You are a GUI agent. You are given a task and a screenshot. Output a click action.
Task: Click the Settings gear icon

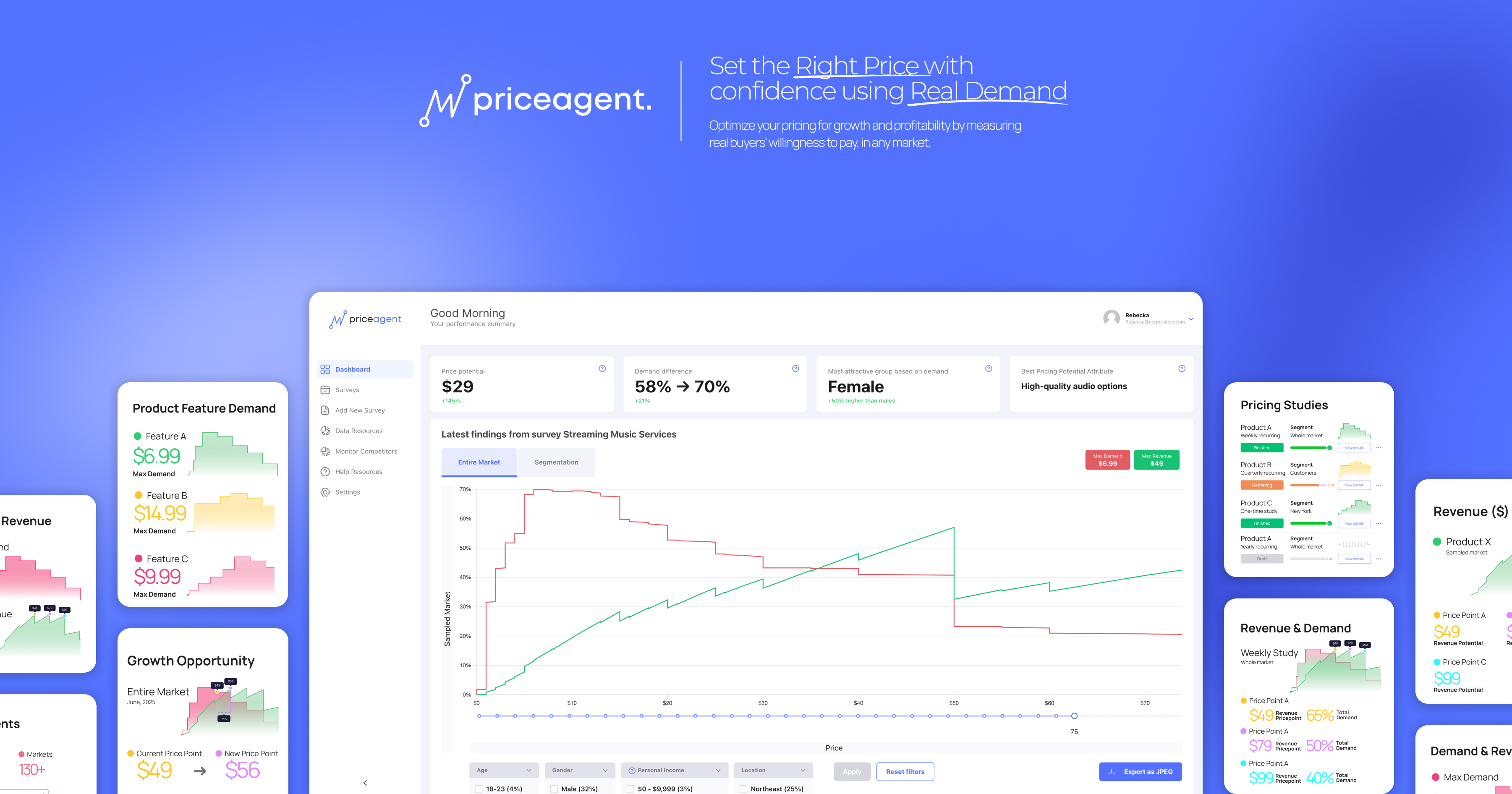coord(325,492)
